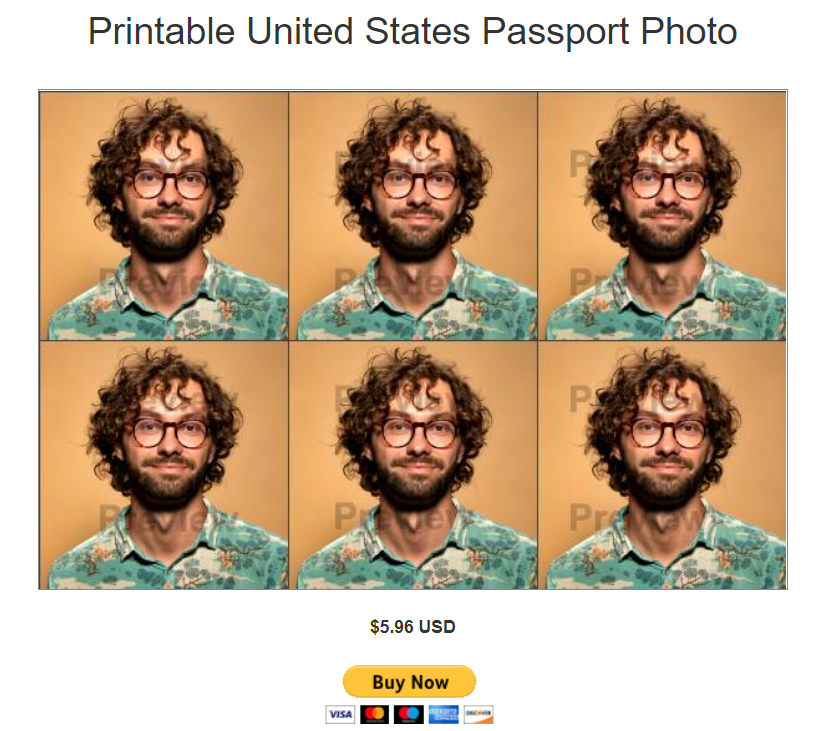The height and width of the screenshot is (731, 821).
Task: Click the USD currency label
Action: click(x=437, y=626)
